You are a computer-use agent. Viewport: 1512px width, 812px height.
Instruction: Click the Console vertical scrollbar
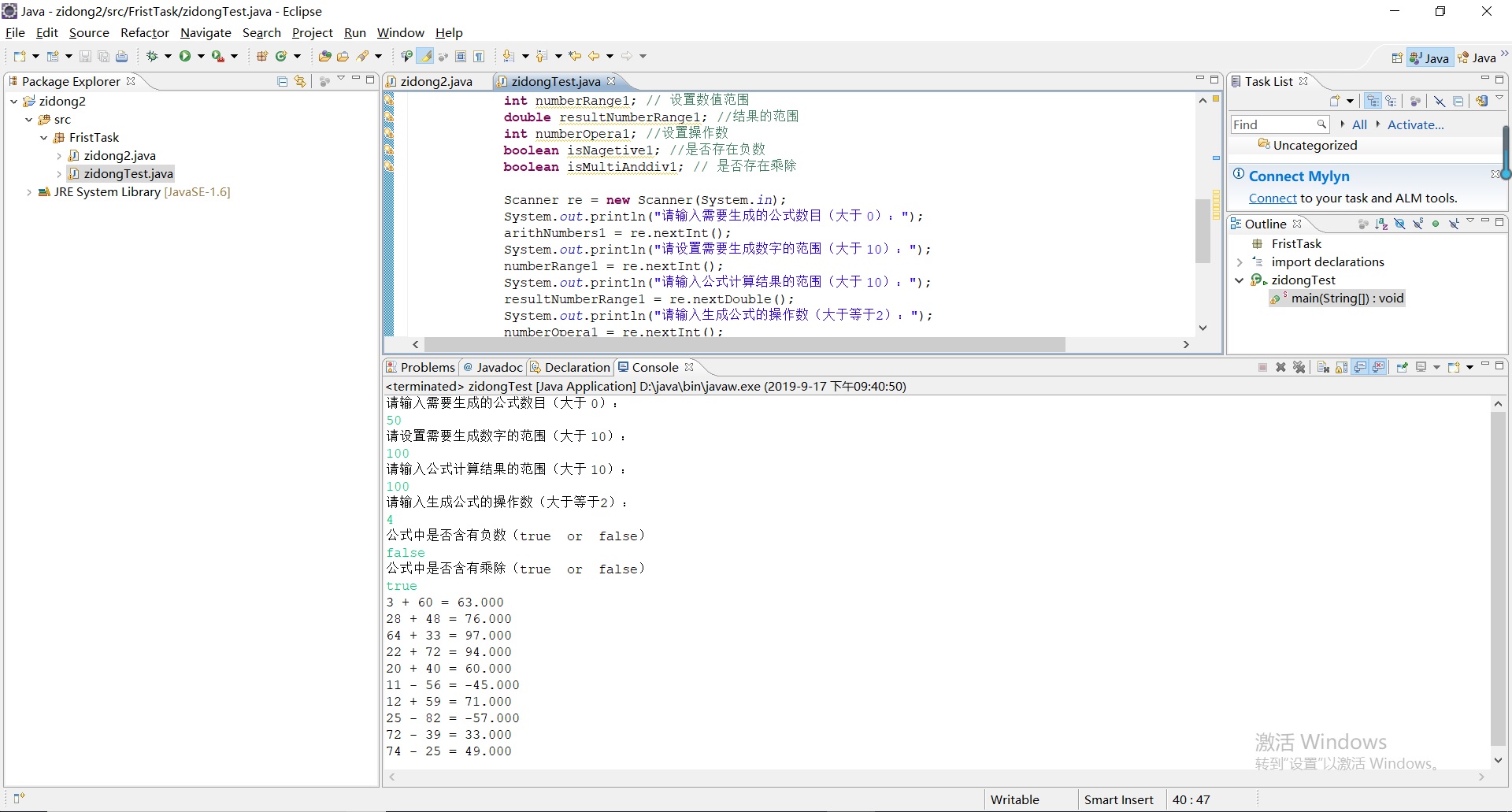[x=1498, y=578]
